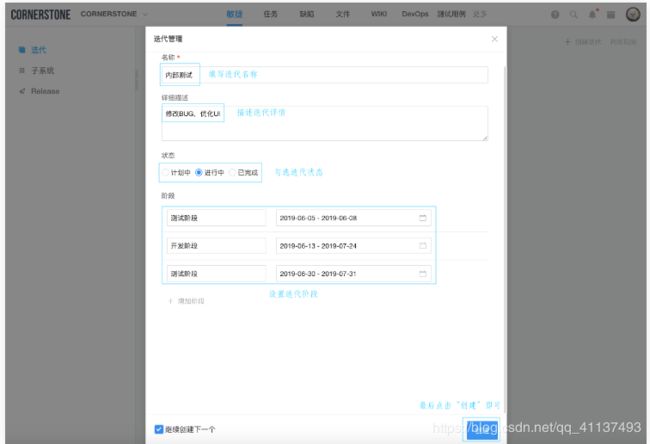
Task: Click the blue 创建 button
Action: [482, 429]
